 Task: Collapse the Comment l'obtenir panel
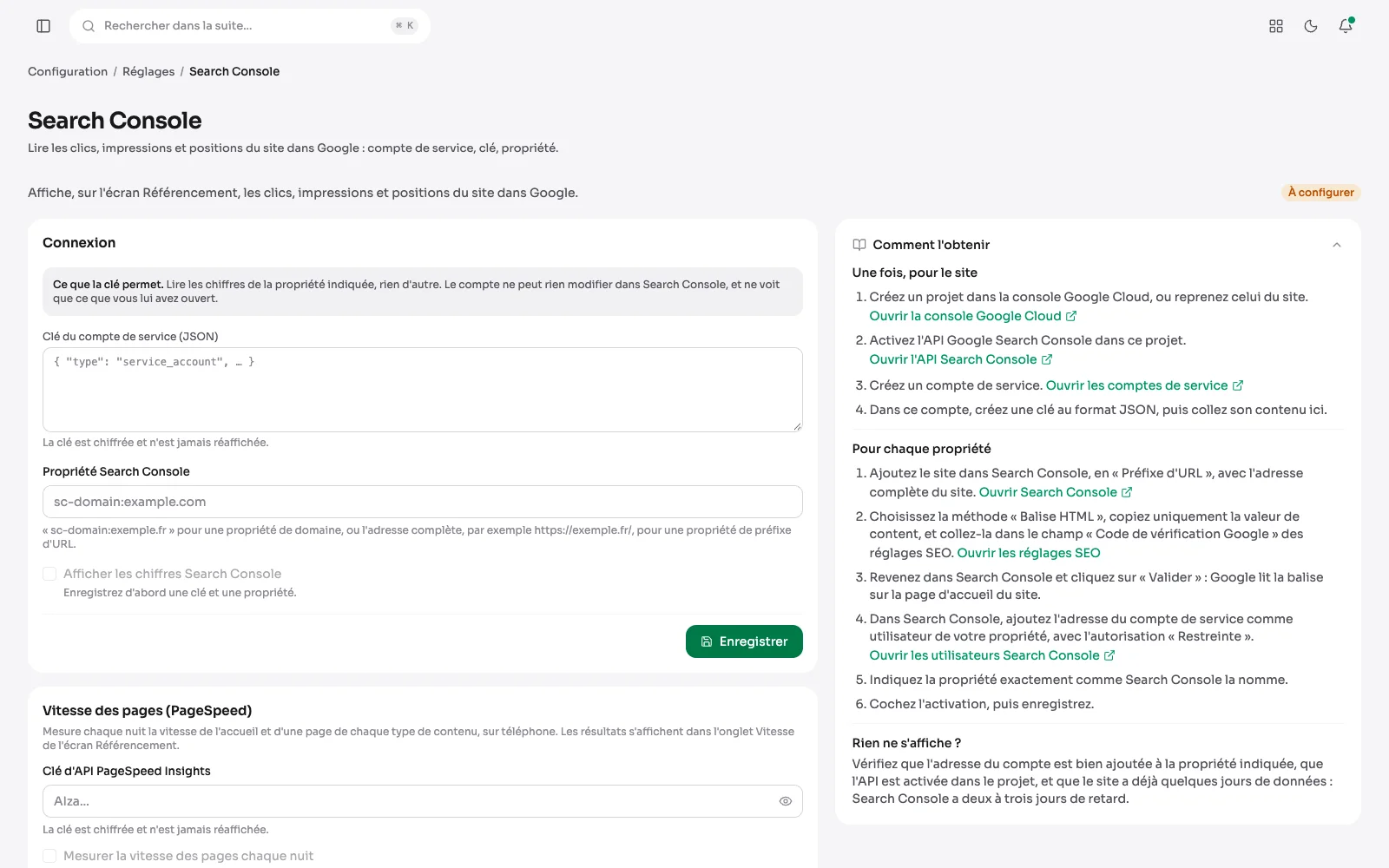click(x=1337, y=245)
